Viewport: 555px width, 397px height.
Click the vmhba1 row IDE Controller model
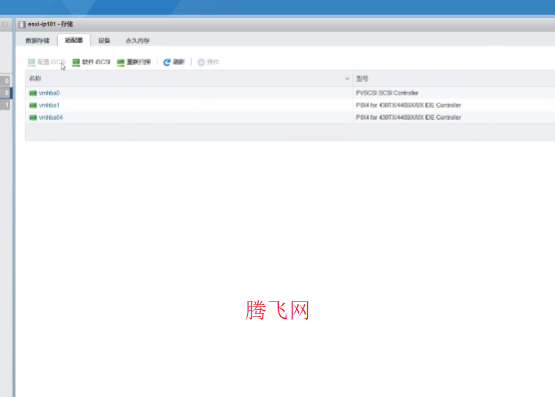(408, 105)
